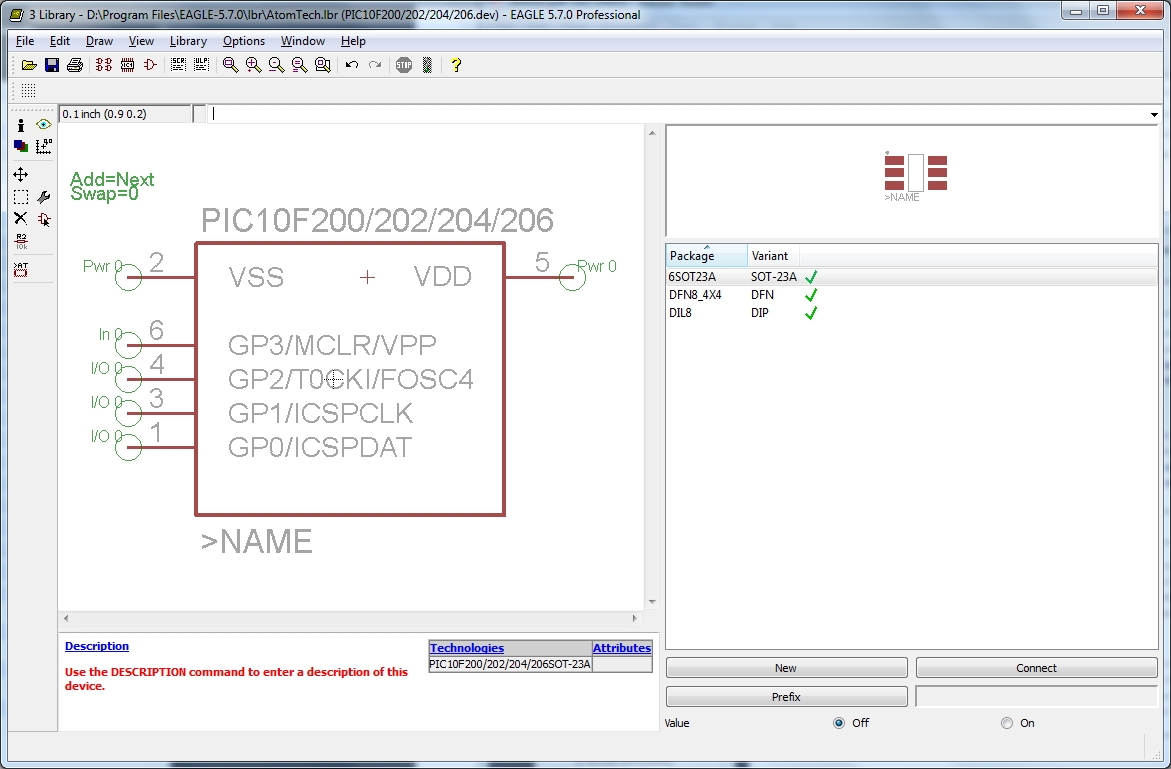Click the Zoom to fit magnifier icon
Viewport: 1171px width, 769px height.
click(x=231, y=65)
